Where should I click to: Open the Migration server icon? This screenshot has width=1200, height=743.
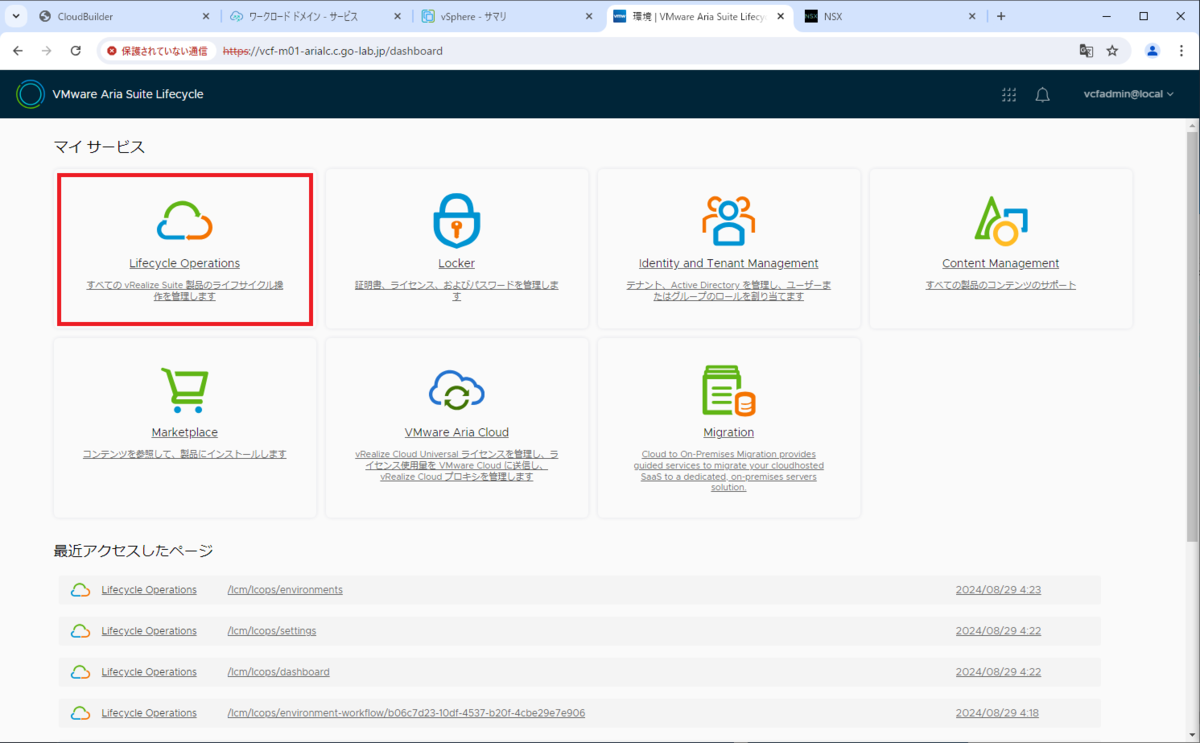[729, 390]
